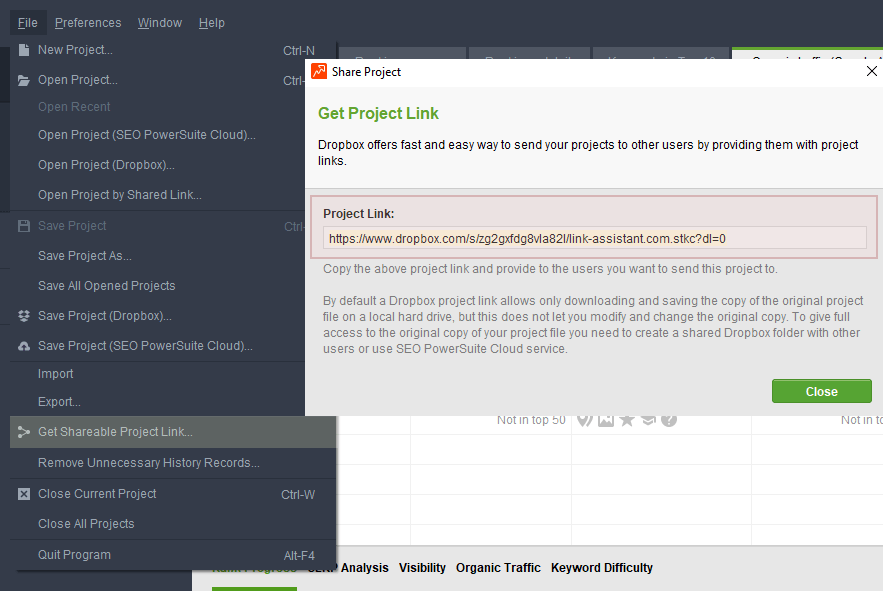Screen dimensions: 883x591
Task: Click the X icon beside Close Current Project
Action: tap(24, 494)
